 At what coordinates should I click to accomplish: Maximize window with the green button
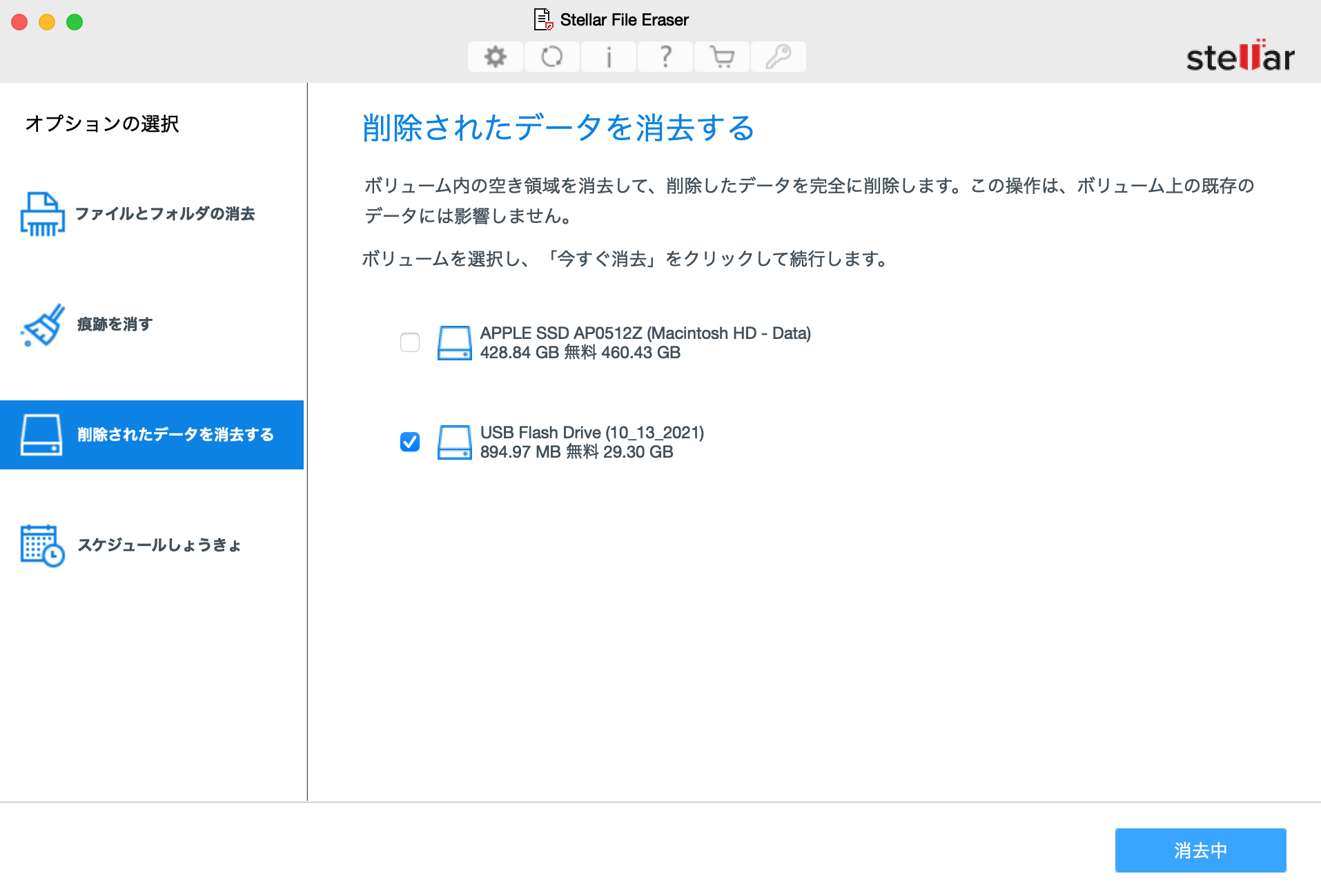click(x=75, y=22)
